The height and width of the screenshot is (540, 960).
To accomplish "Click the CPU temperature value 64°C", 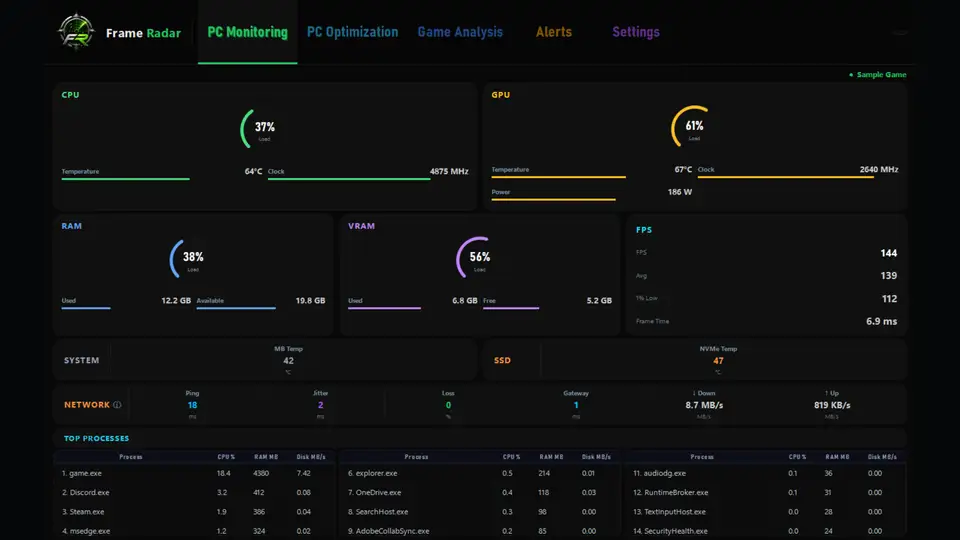I will tap(253, 171).
